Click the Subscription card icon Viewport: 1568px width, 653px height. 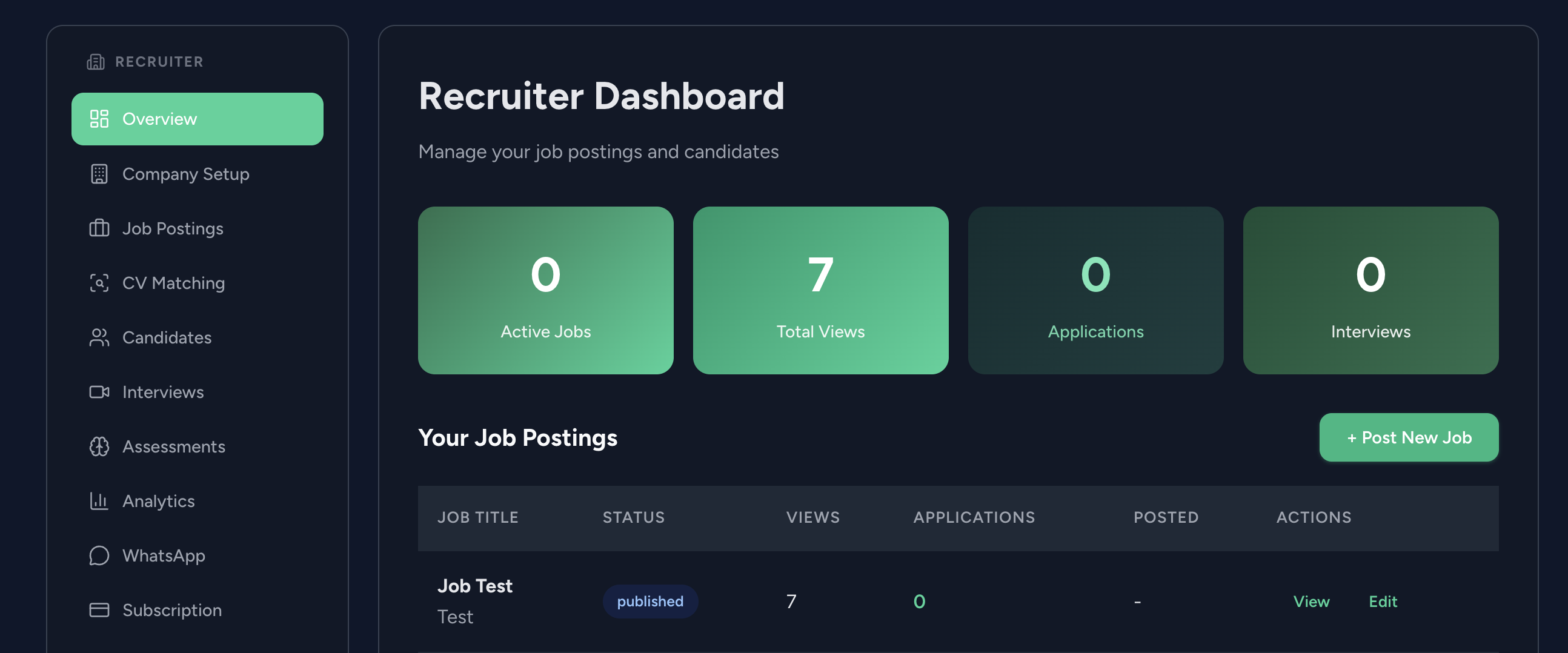99,609
